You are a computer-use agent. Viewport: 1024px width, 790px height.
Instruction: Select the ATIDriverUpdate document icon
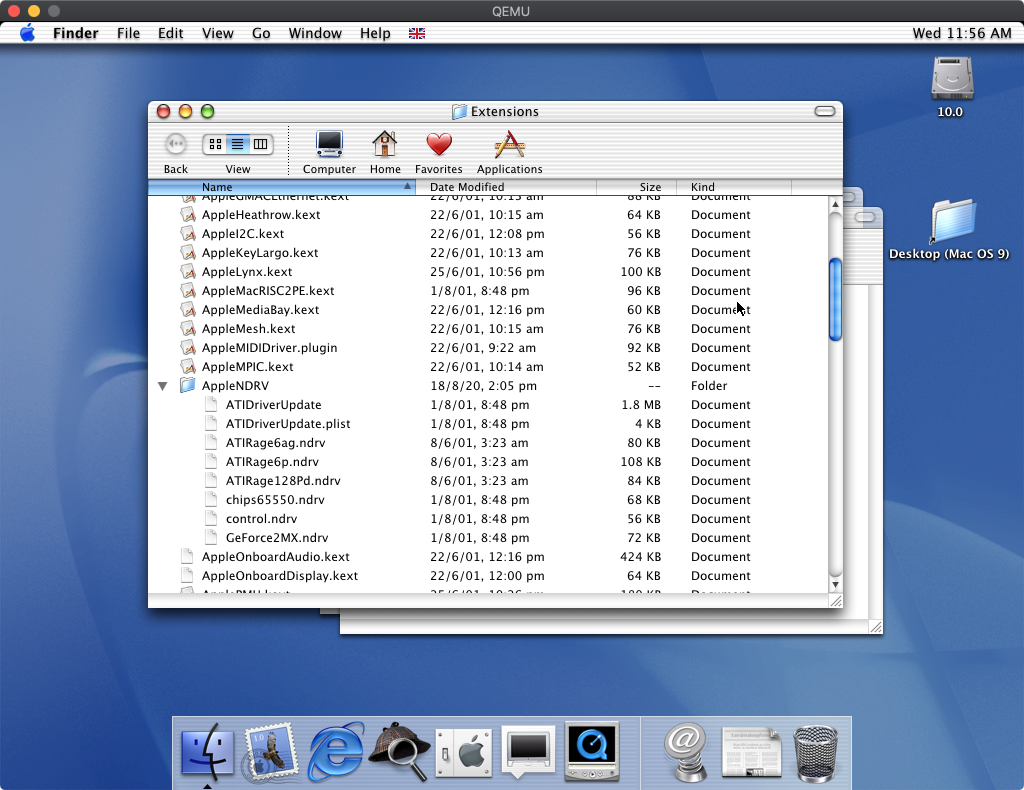pyautogui.click(x=211, y=404)
